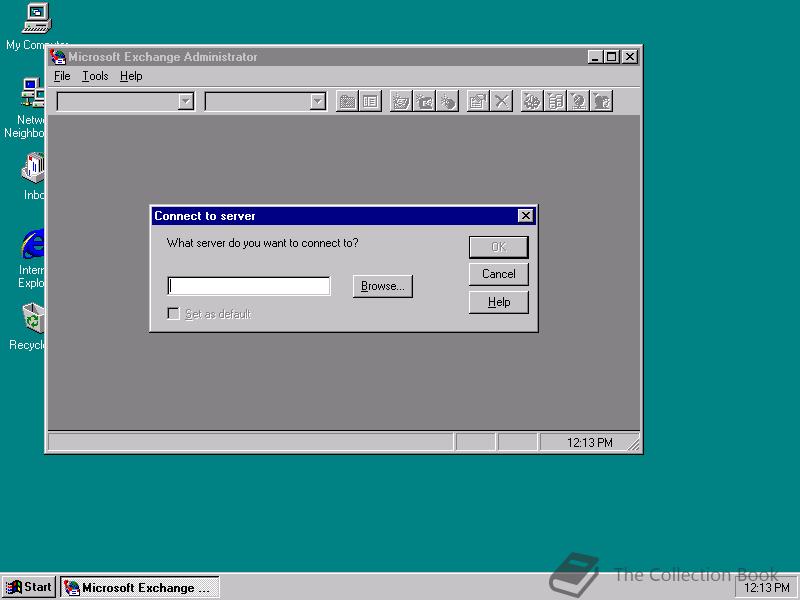The height and width of the screenshot is (600, 800).
Task: Click the Configuration toolbar icon
Action: (532, 101)
